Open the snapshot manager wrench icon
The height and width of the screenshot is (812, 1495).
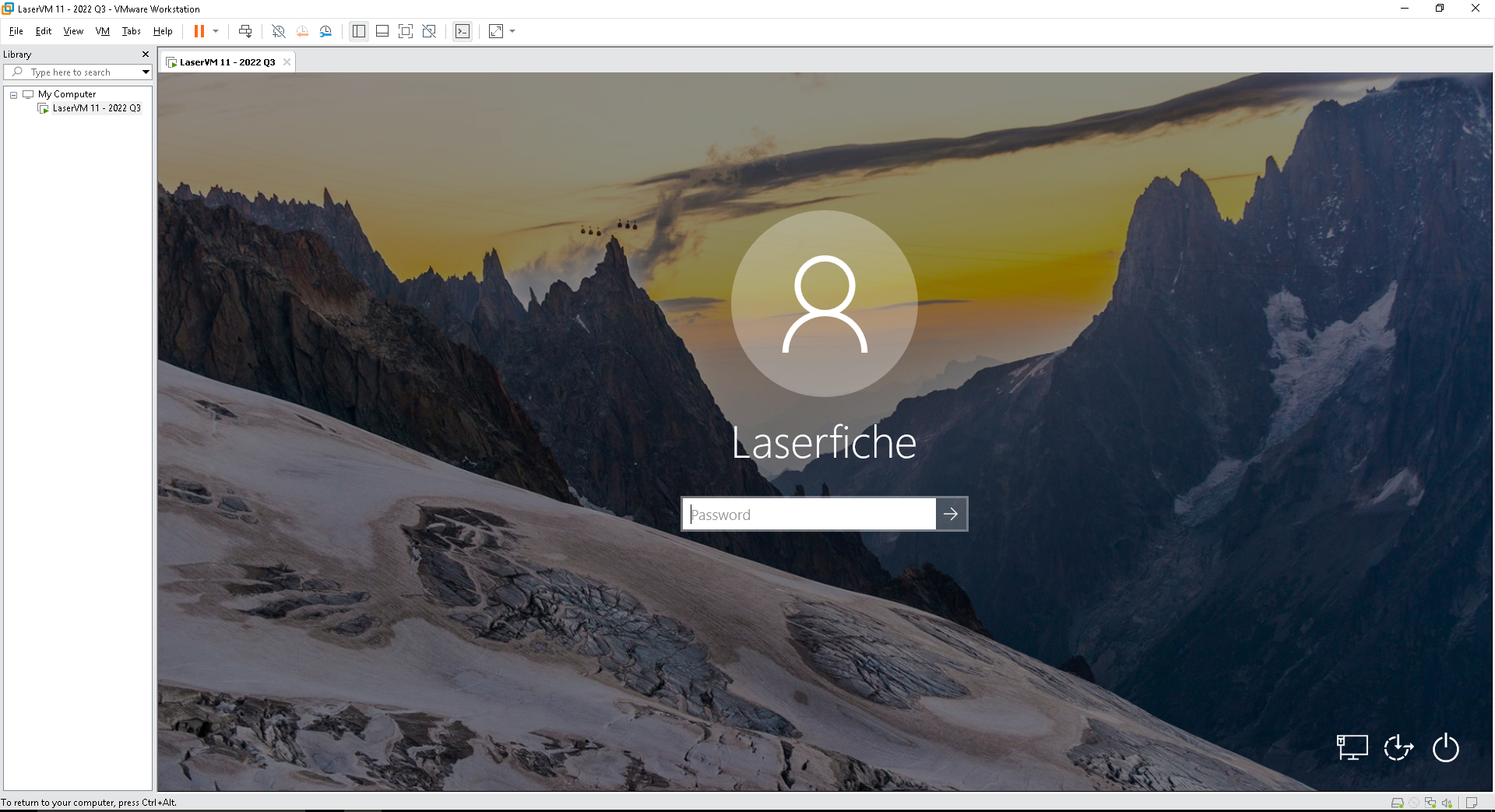pyautogui.click(x=325, y=31)
